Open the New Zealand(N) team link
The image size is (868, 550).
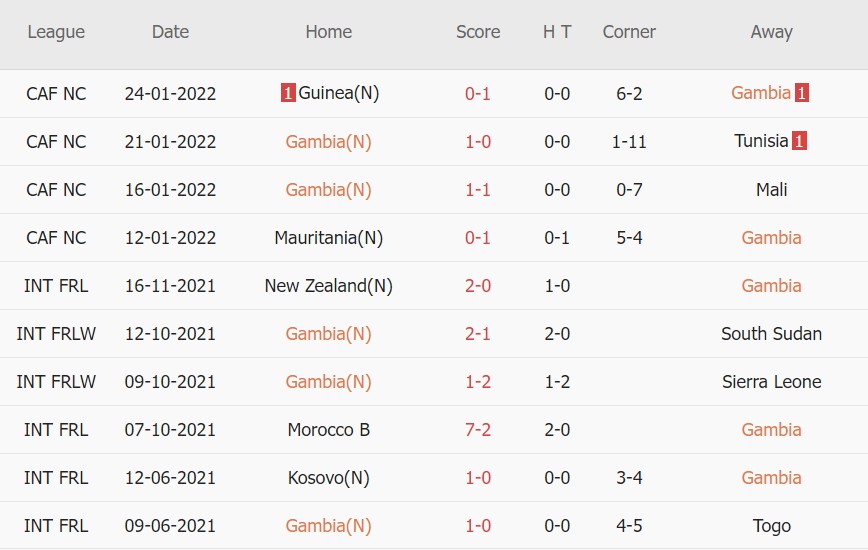(328, 286)
